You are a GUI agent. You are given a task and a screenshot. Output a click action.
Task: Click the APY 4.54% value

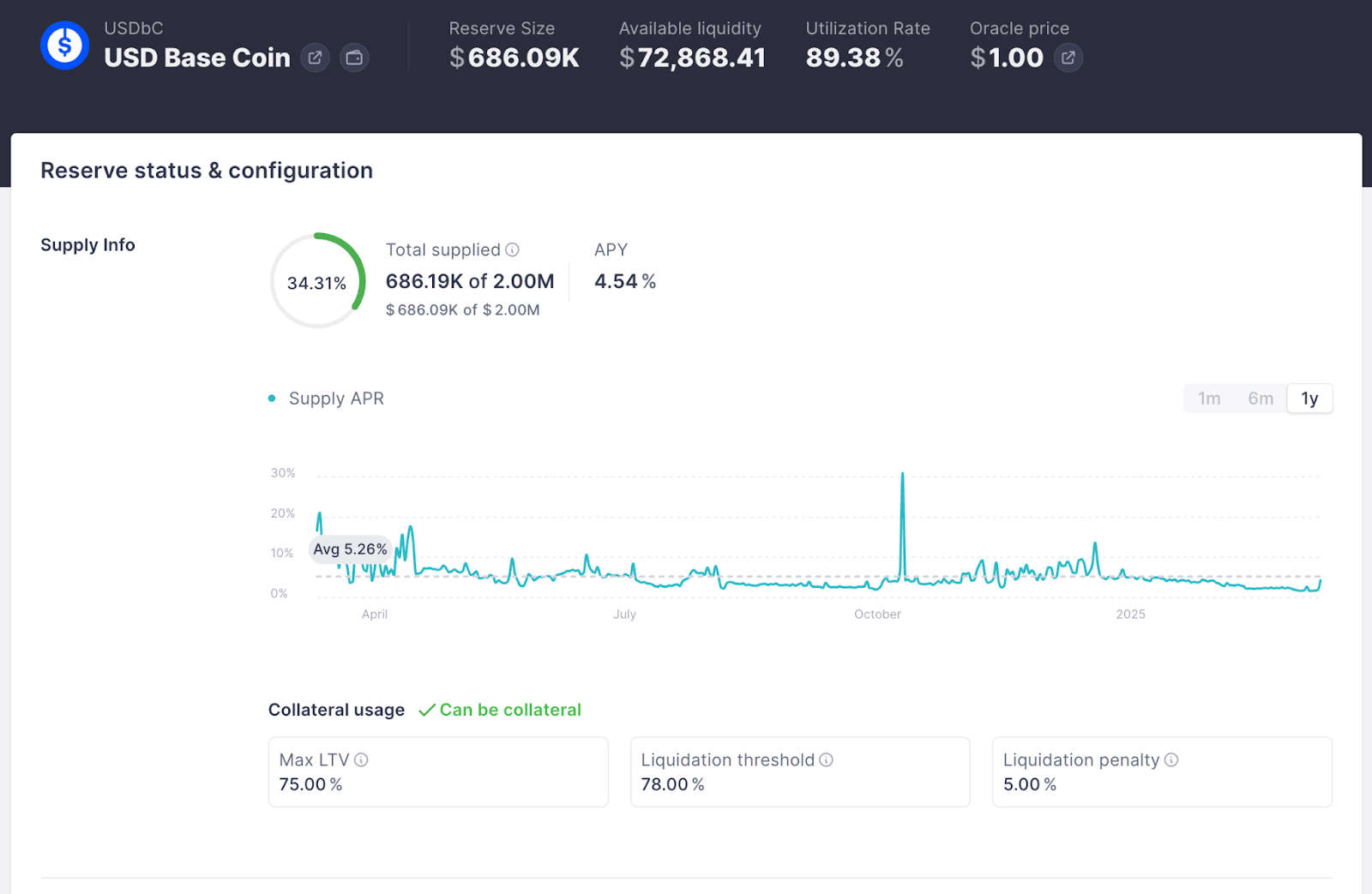625,281
